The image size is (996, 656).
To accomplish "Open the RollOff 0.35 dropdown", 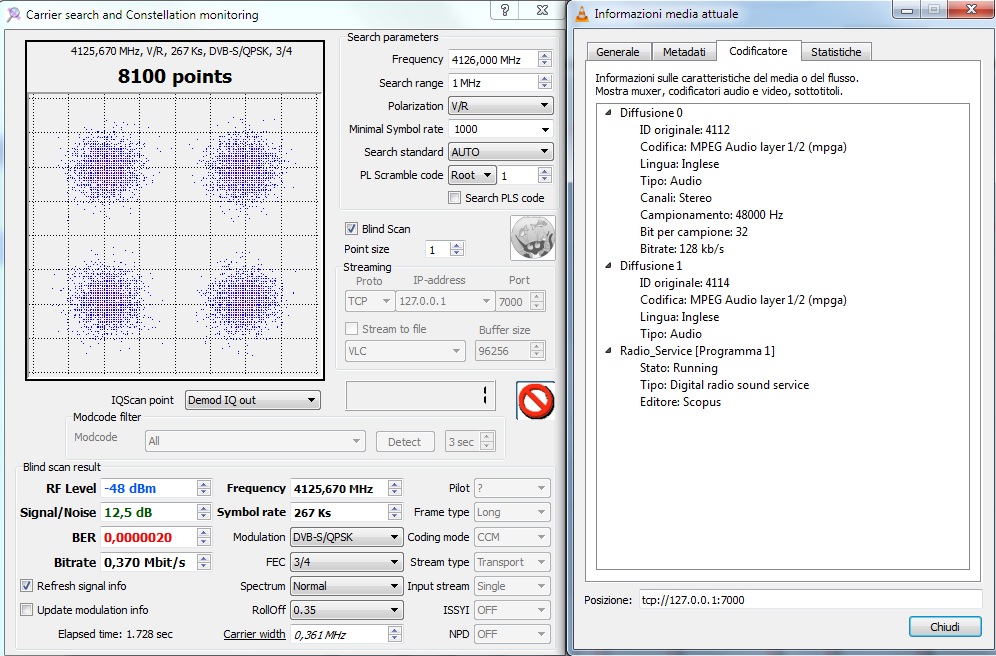I will pos(346,610).
